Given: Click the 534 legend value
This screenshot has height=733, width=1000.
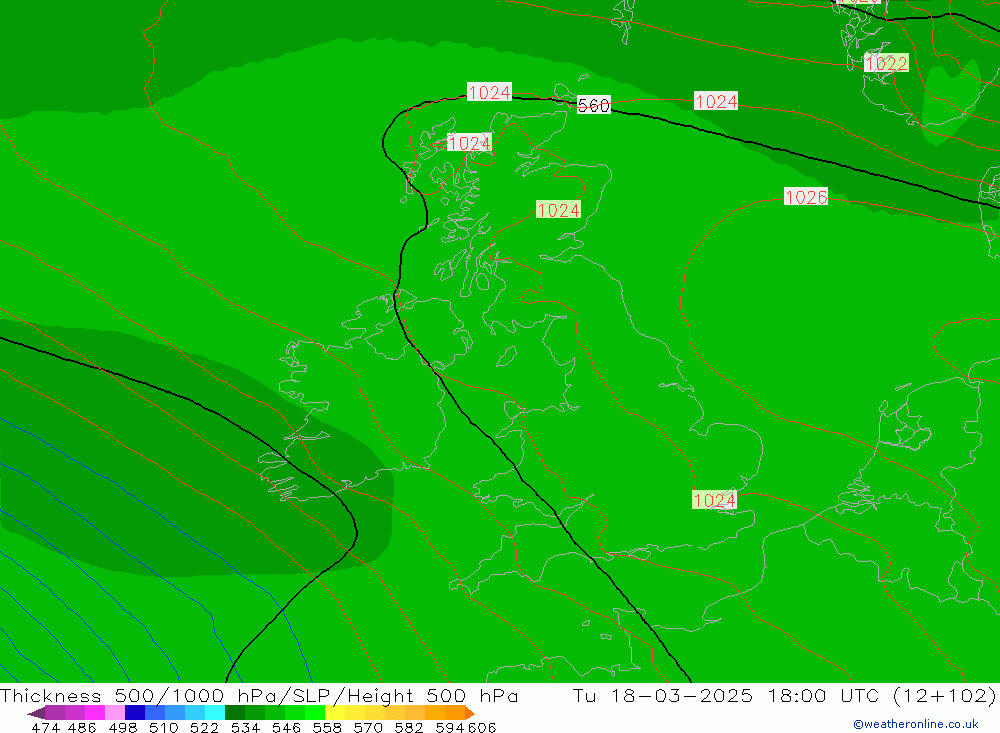Looking at the screenshot, I should [245, 727].
